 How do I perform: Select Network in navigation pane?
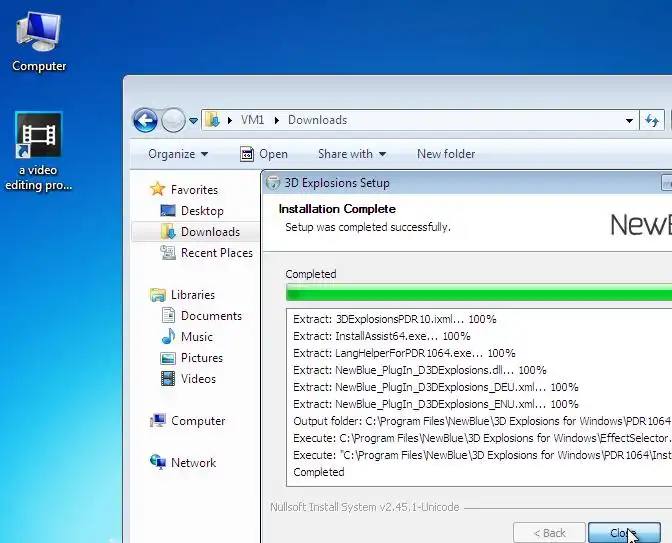tap(193, 463)
